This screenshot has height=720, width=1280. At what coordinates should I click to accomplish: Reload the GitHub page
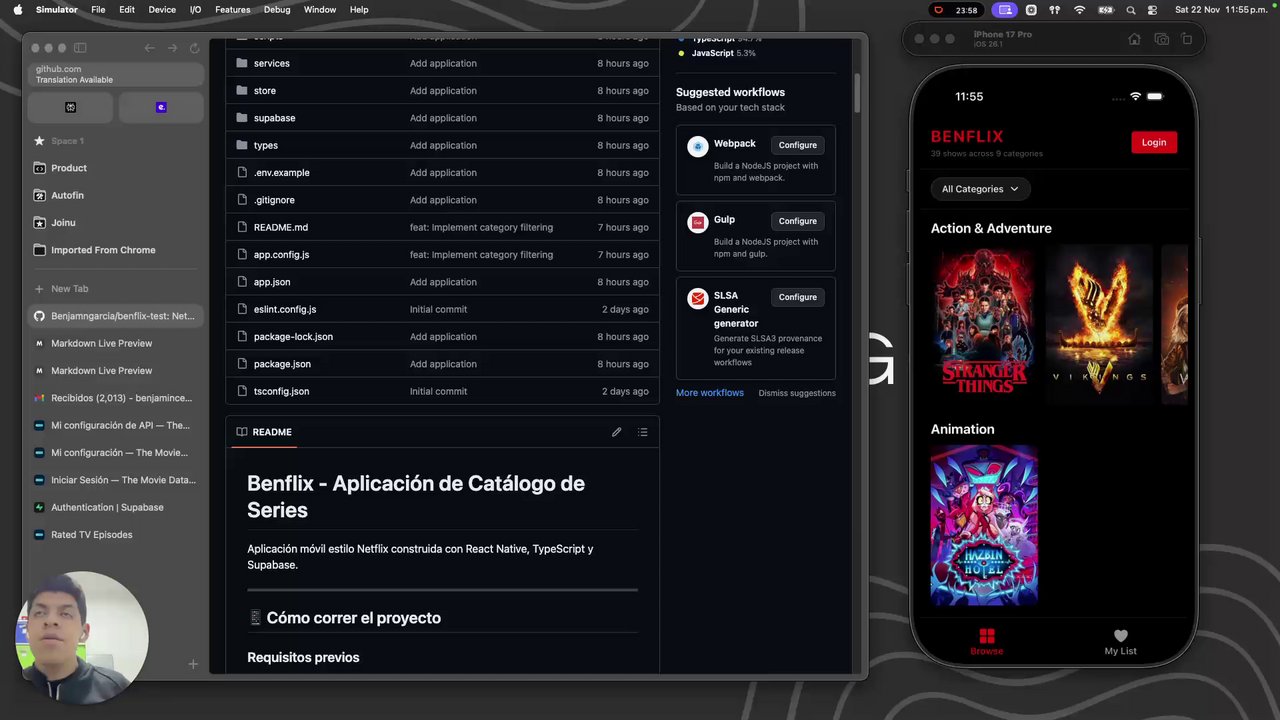(194, 48)
